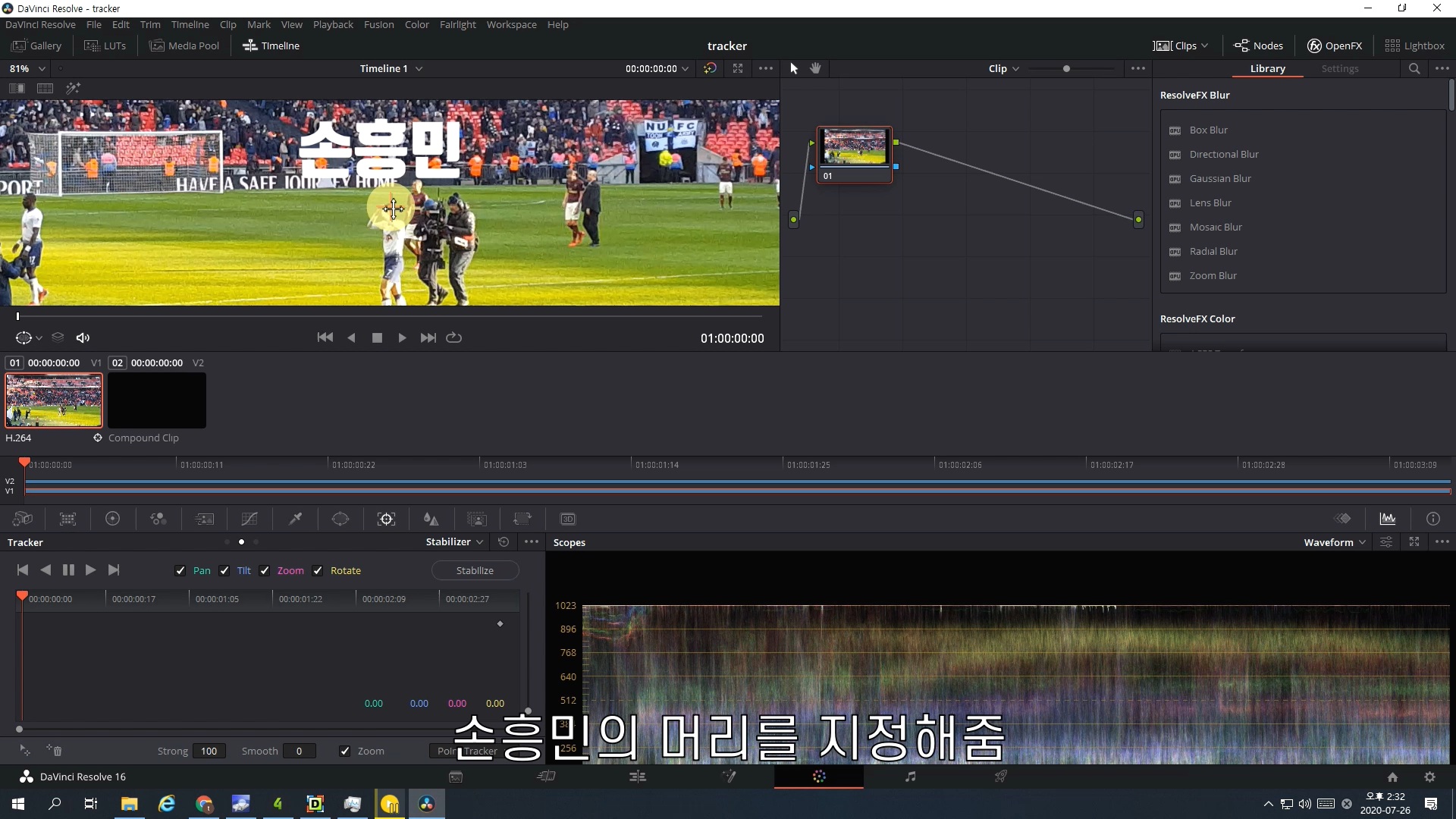This screenshot has width=1456, height=819.
Task: Mute audio with speaker icon
Action: coord(83,337)
